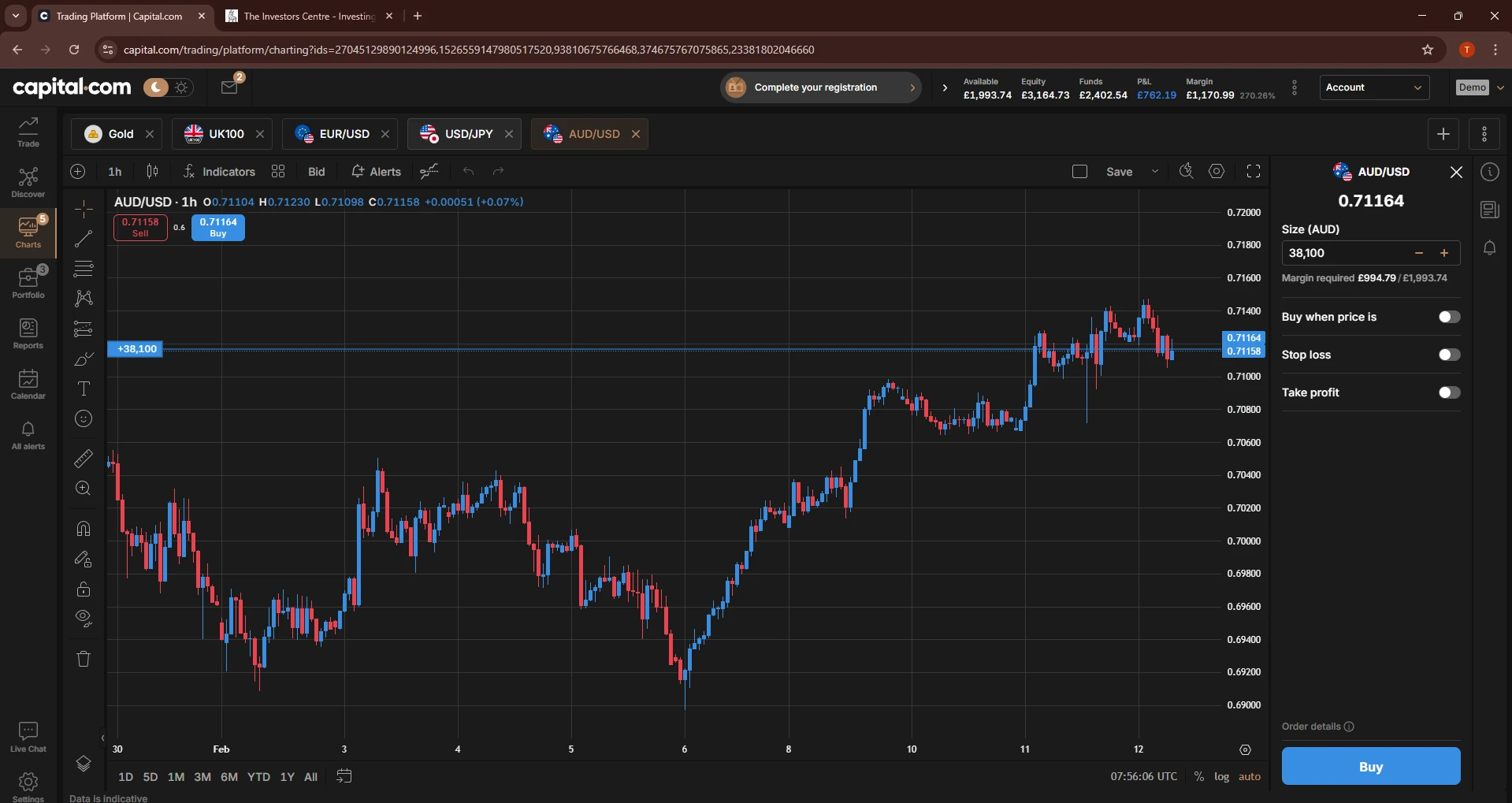Viewport: 1512px width, 803px height.
Task: Save the chart layout
Action: [1119, 172]
